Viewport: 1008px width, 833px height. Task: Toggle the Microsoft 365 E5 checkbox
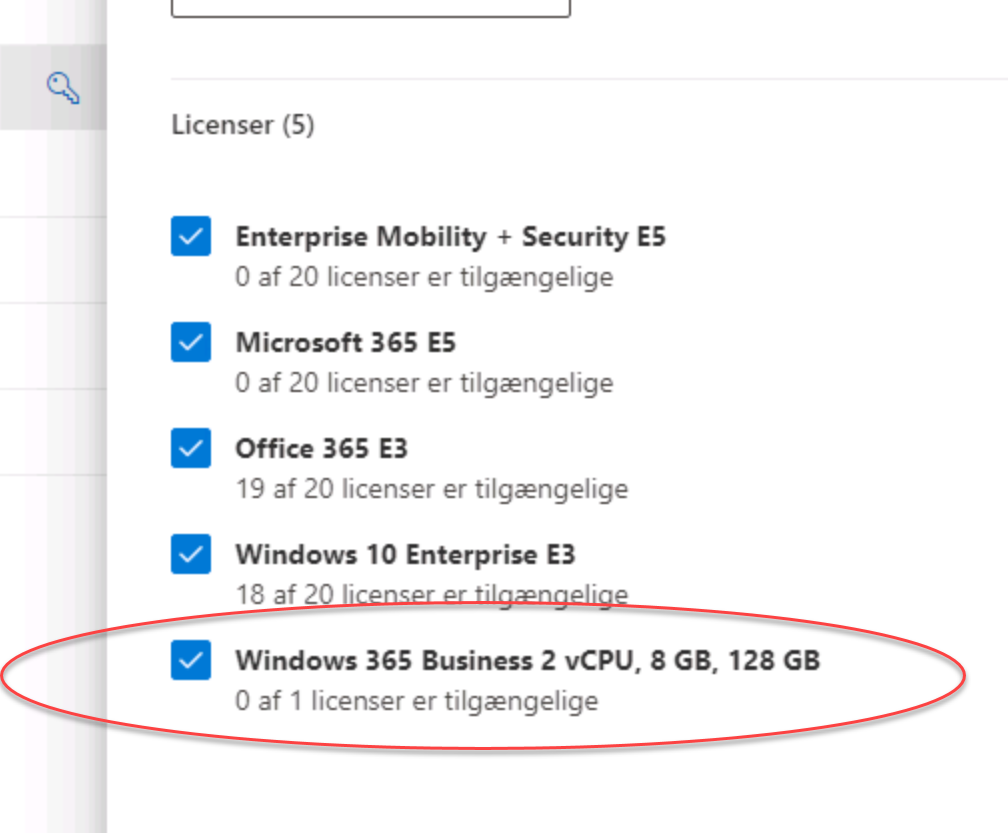coord(191,342)
